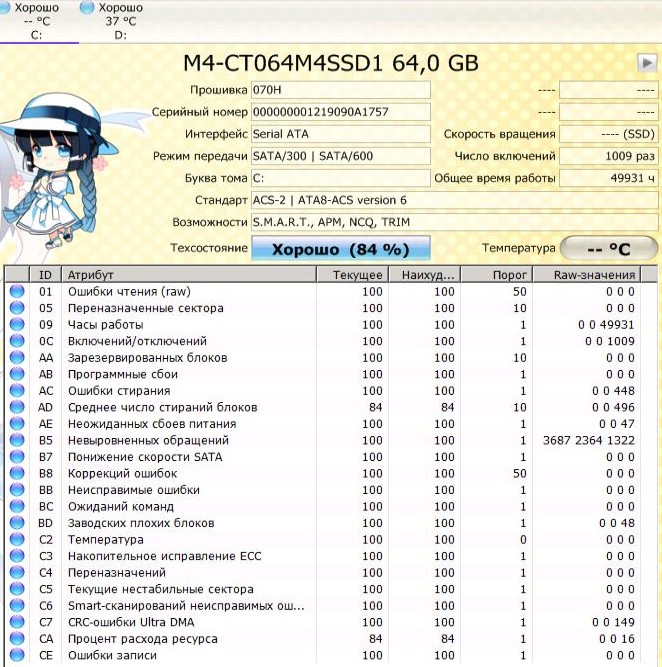This screenshot has width=662, height=667.
Task: Click the health status orb for drive D:
Action: (87, 7)
